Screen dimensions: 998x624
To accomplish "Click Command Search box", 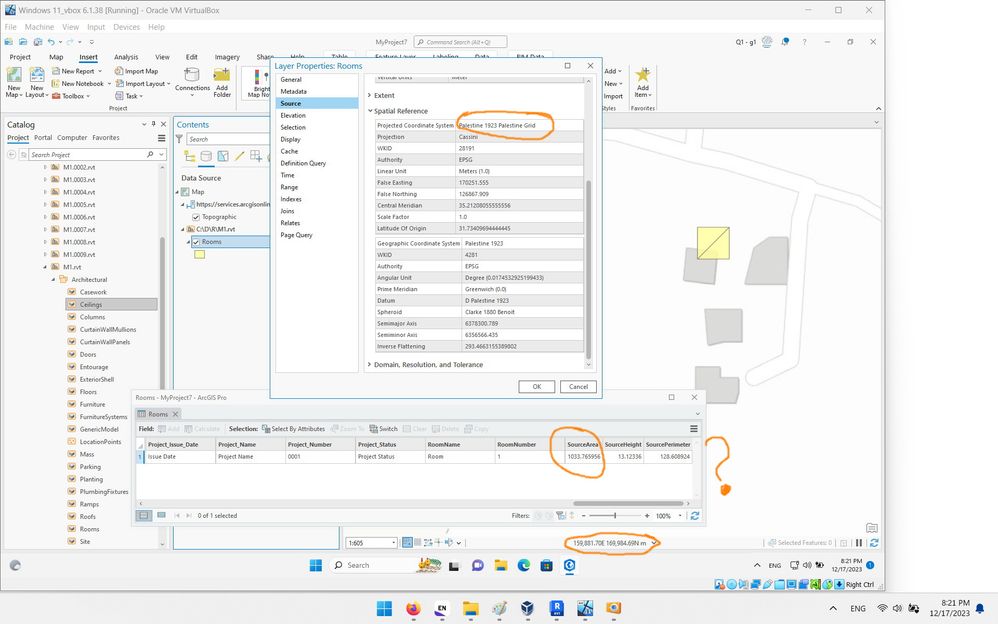I will [x=461, y=42].
